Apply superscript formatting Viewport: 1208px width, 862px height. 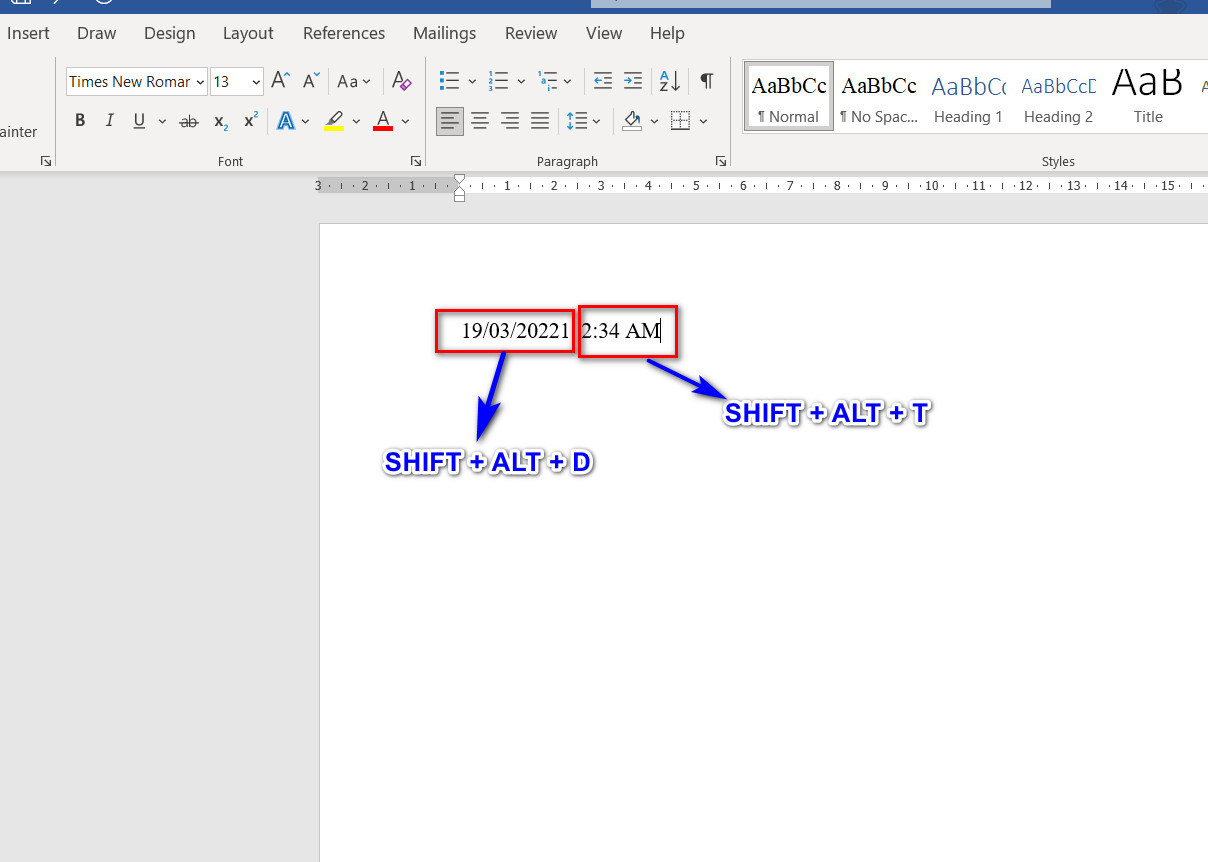click(x=251, y=121)
